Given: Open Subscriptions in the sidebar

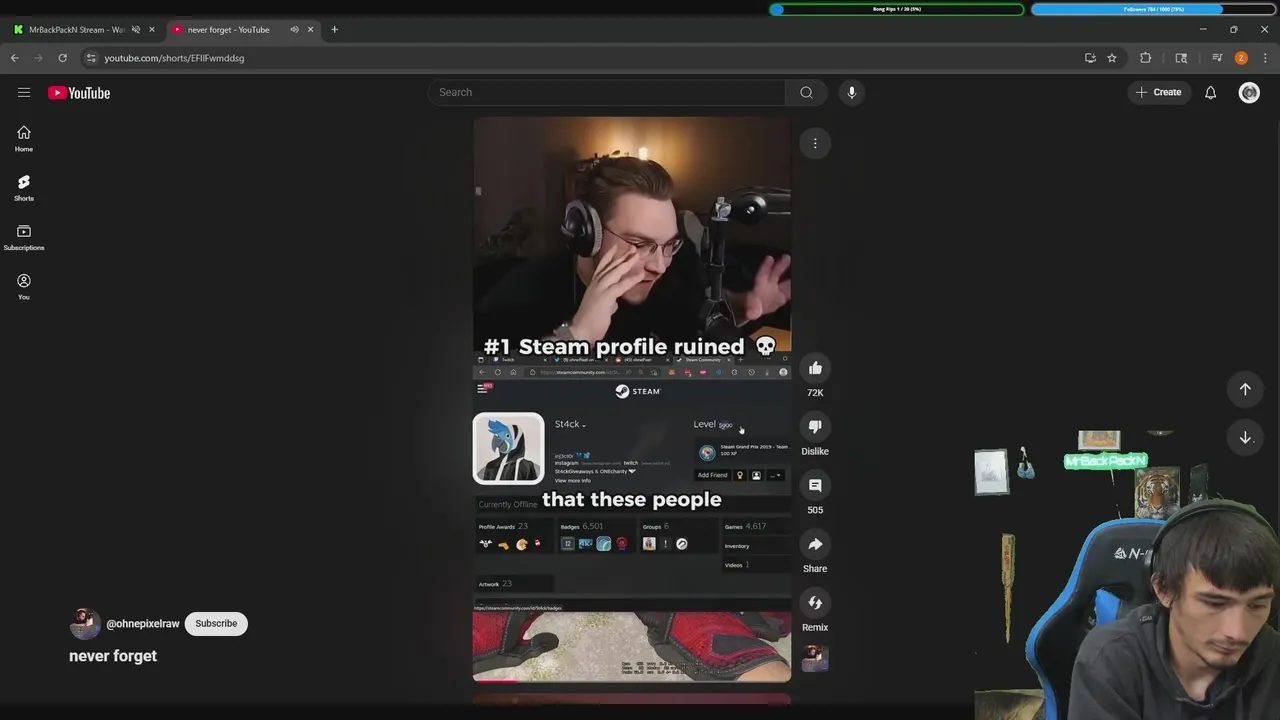Looking at the screenshot, I should (24, 238).
